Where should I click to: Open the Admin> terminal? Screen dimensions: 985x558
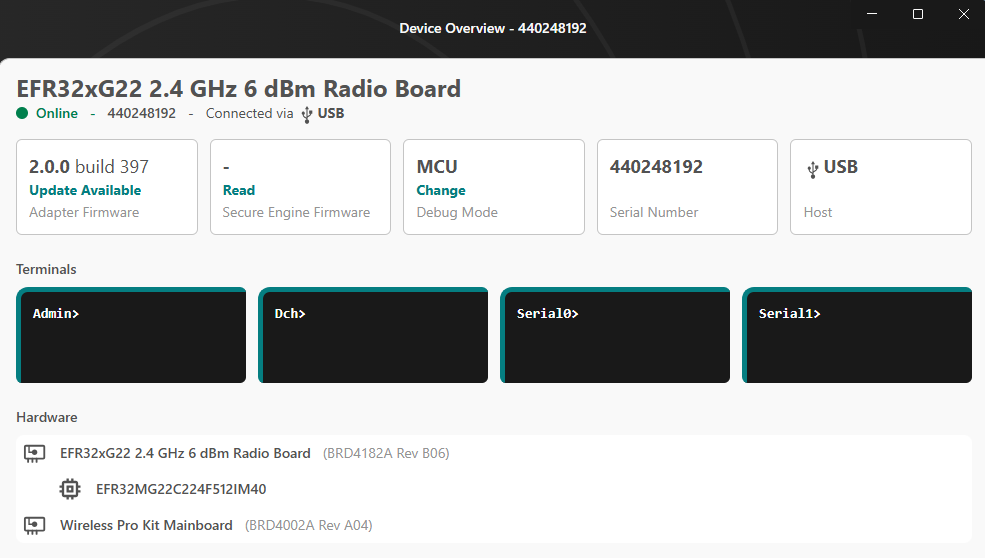[x=131, y=335]
